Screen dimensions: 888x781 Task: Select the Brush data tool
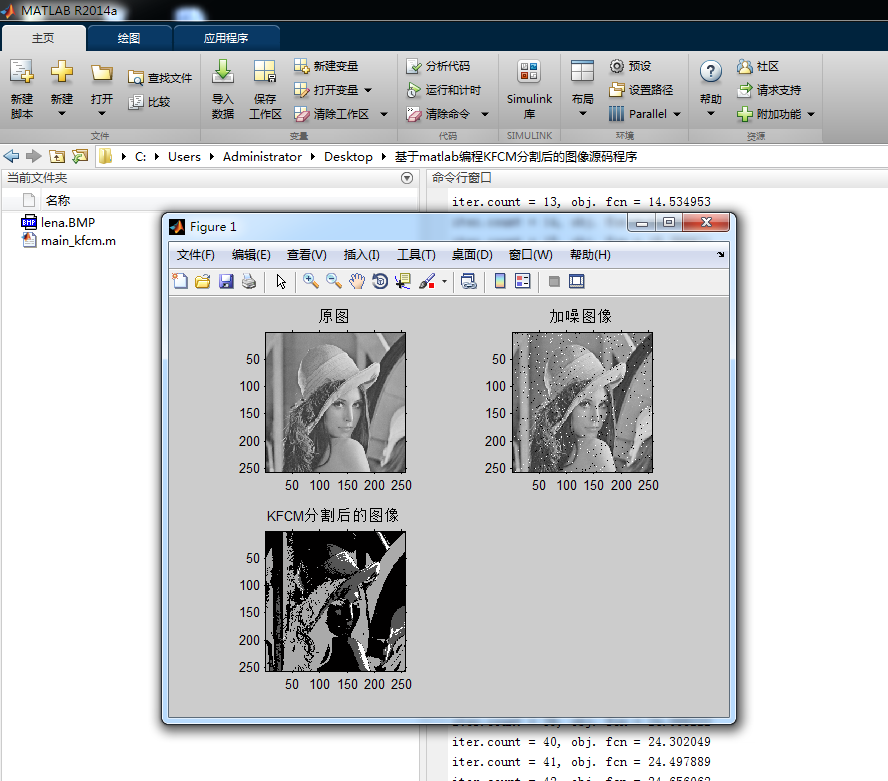click(x=427, y=281)
